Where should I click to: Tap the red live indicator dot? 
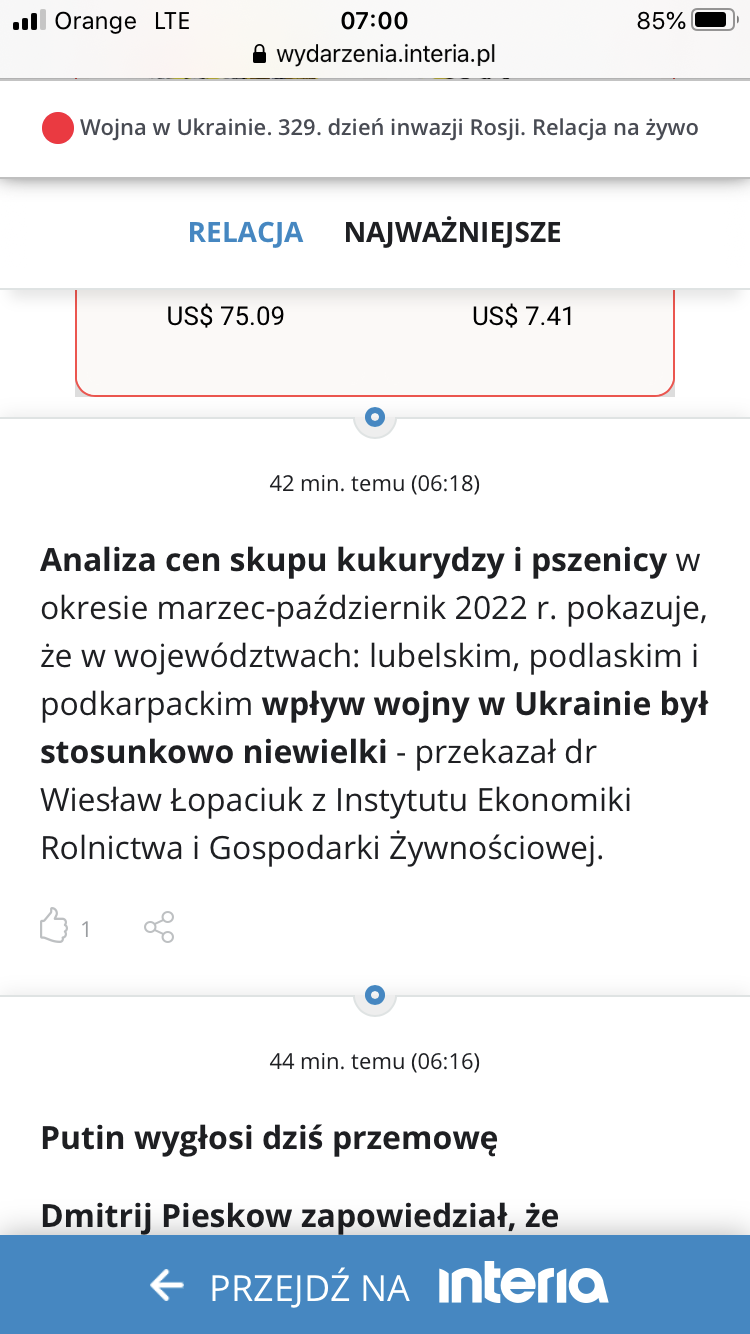(x=58, y=128)
